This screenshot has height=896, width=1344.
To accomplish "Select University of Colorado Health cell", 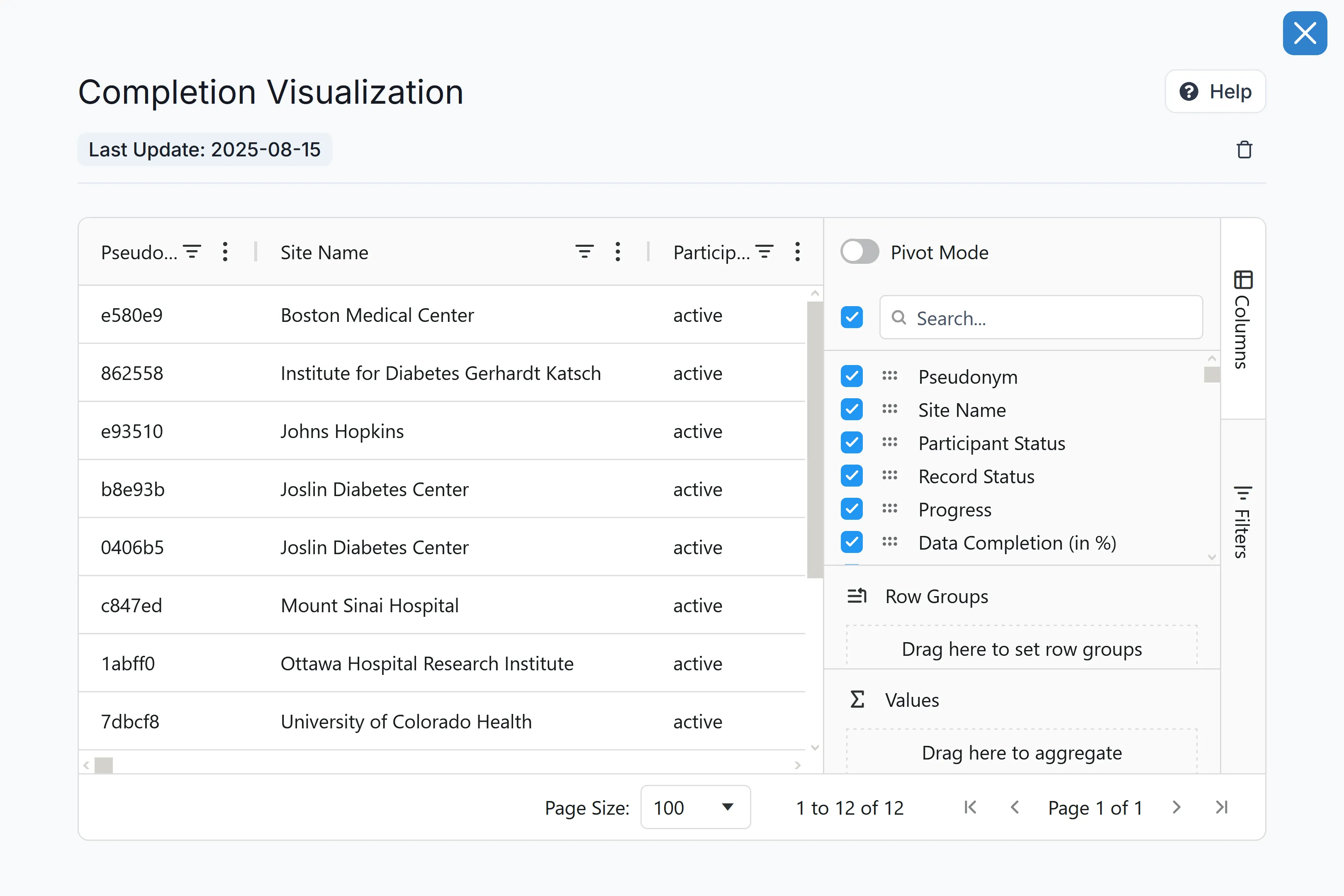I will (406, 722).
